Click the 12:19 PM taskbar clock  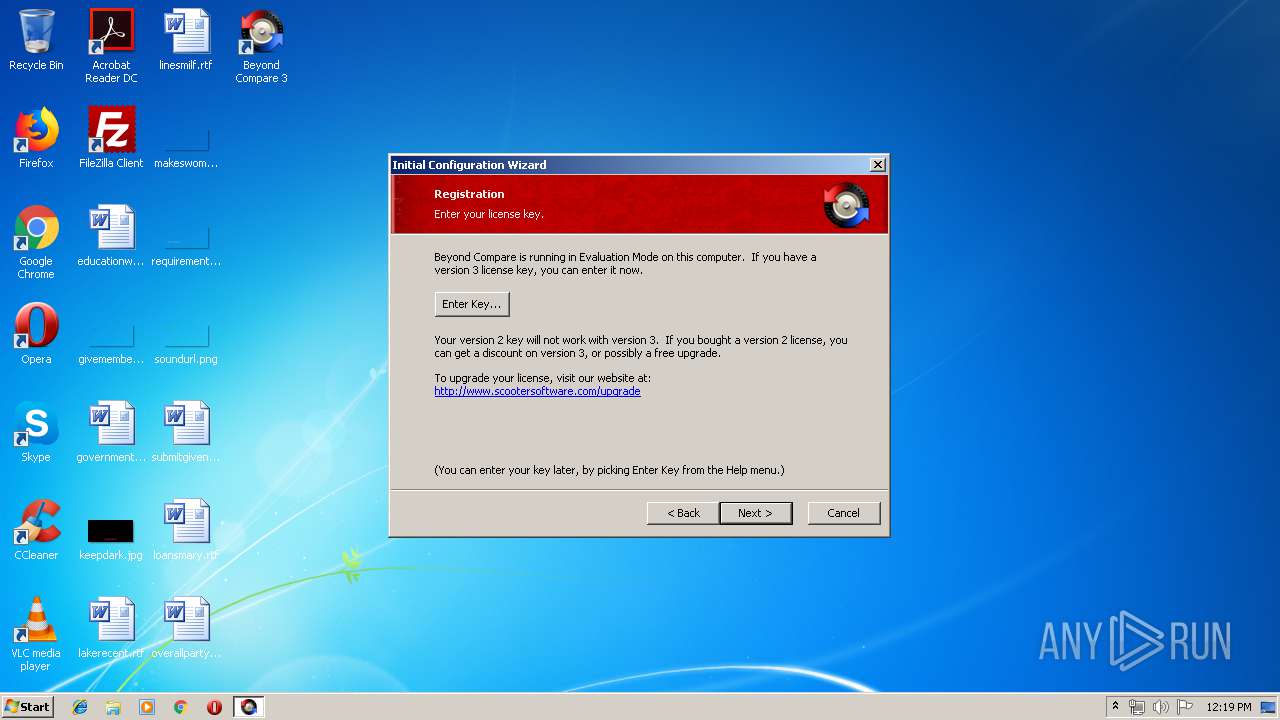(x=1229, y=707)
